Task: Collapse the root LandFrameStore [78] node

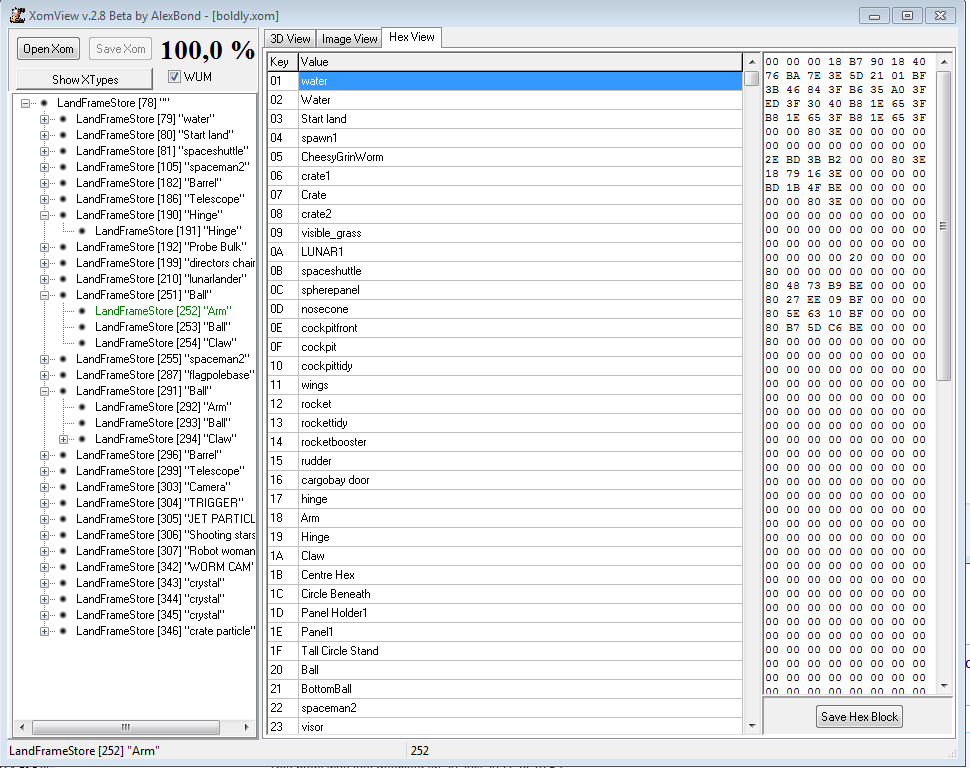Action: (25, 103)
